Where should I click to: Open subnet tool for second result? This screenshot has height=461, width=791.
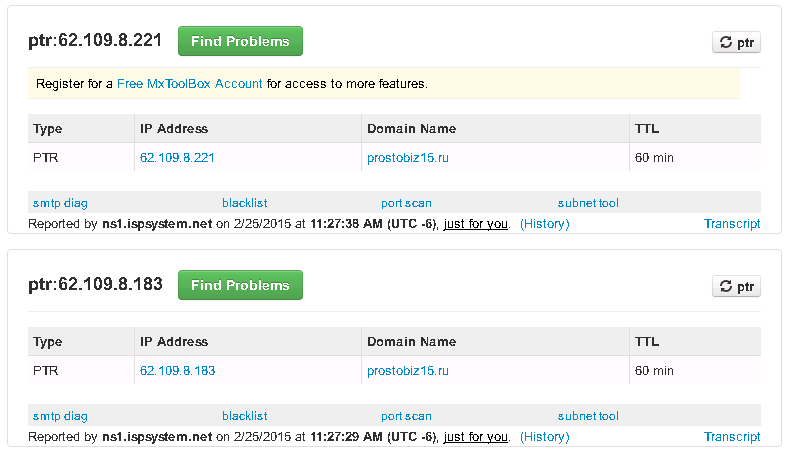tap(588, 416)
